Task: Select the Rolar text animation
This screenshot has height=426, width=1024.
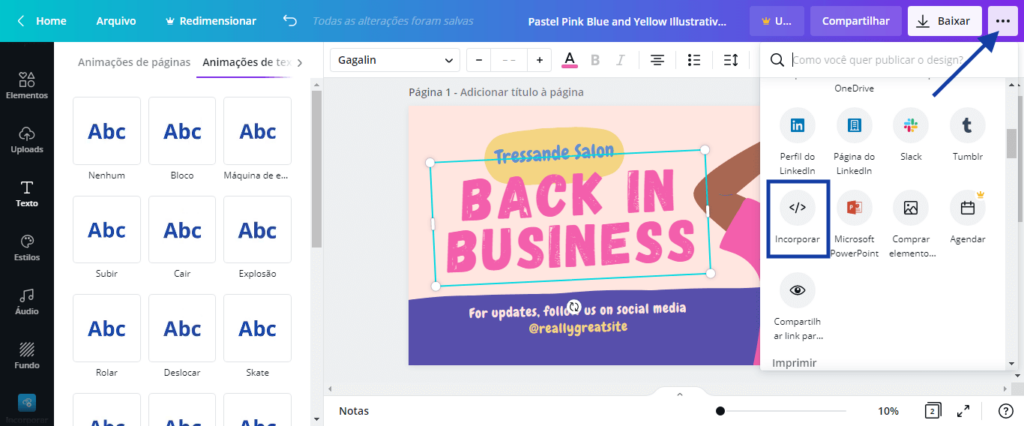Action: [x=106, y=336]
